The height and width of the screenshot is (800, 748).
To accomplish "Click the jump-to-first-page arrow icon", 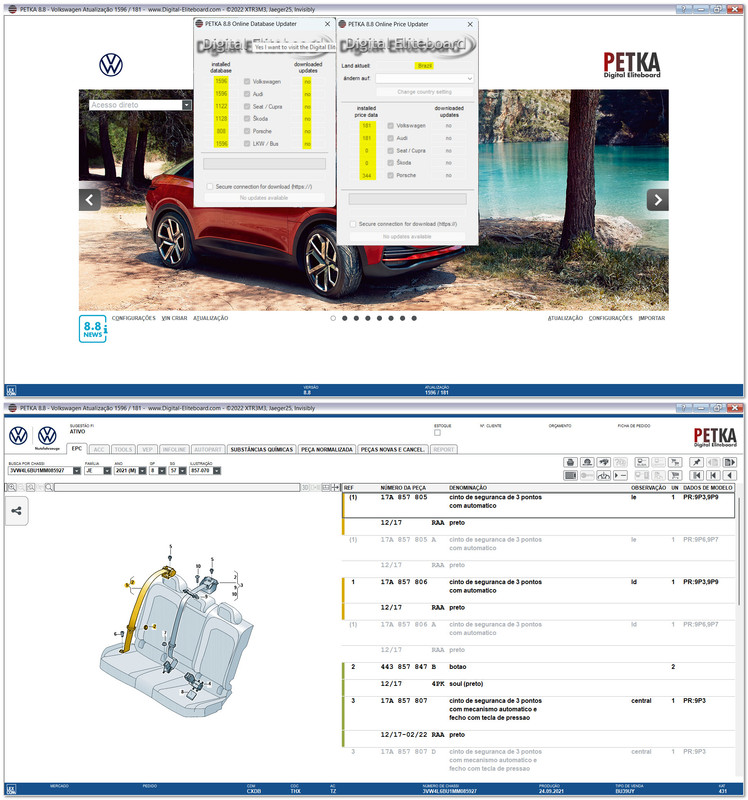I will [696, 476].
